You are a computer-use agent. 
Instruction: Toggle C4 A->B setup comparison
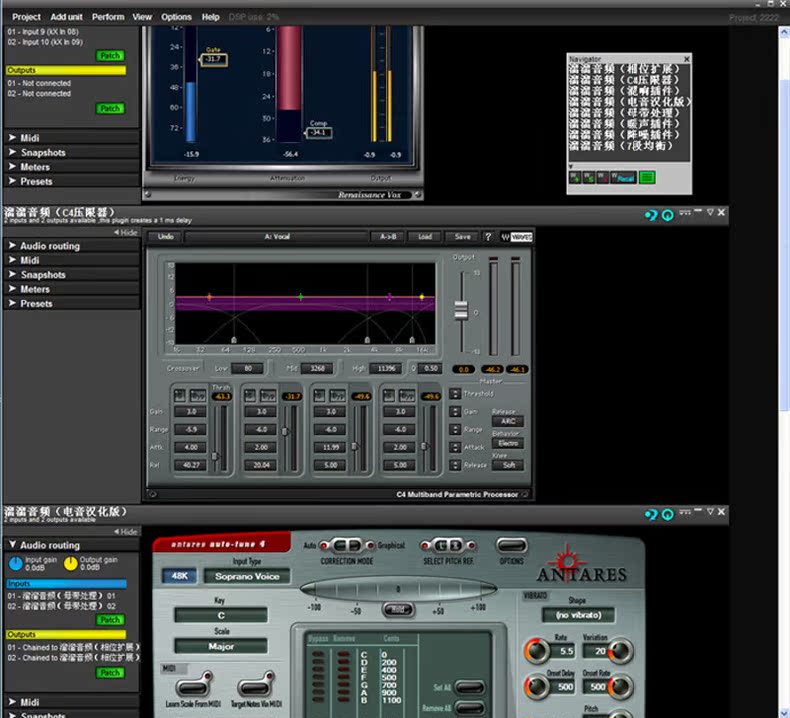click(388, 237)
